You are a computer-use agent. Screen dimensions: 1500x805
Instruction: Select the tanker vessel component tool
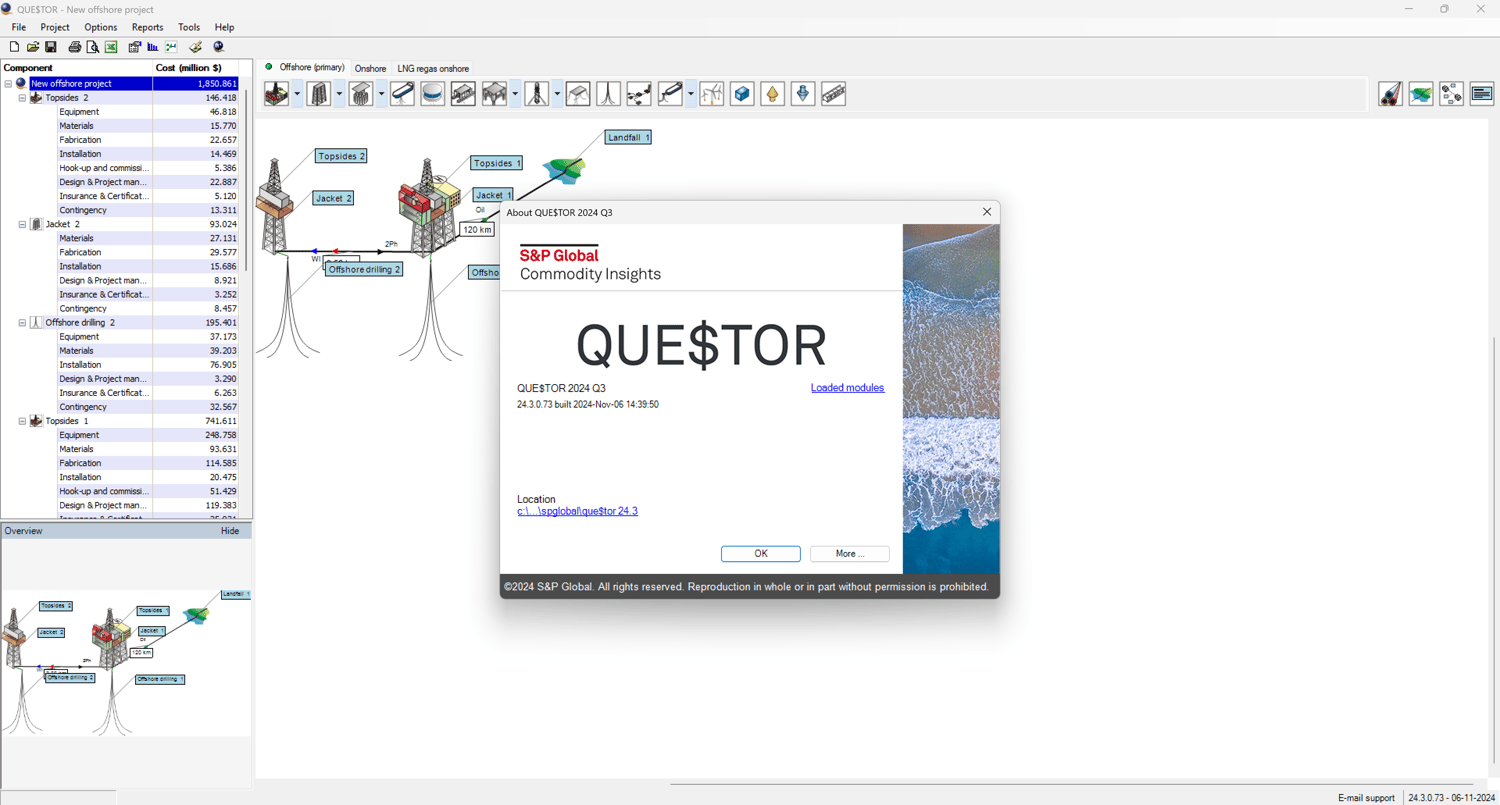coord(402,94)
